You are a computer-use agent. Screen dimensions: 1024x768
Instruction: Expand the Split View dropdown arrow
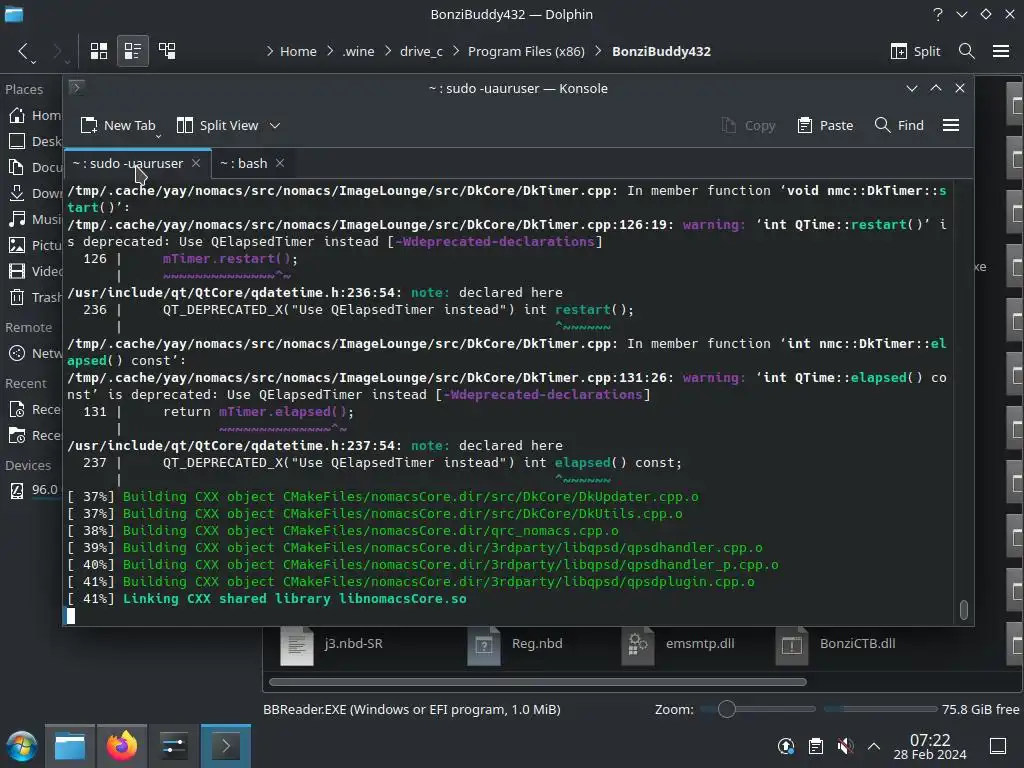(x=275, y=125)
